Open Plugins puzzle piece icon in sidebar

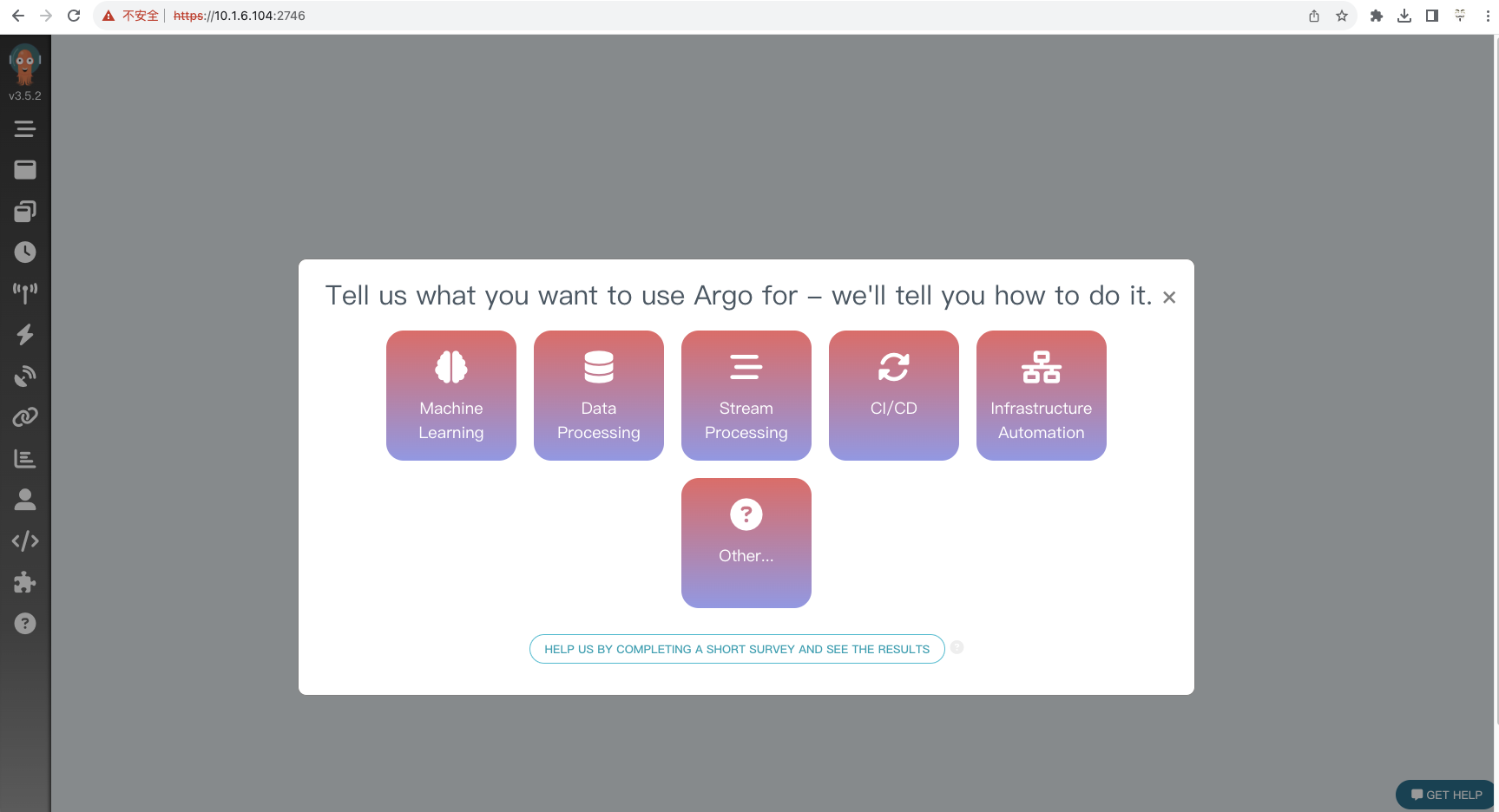(x=25, y=582)
